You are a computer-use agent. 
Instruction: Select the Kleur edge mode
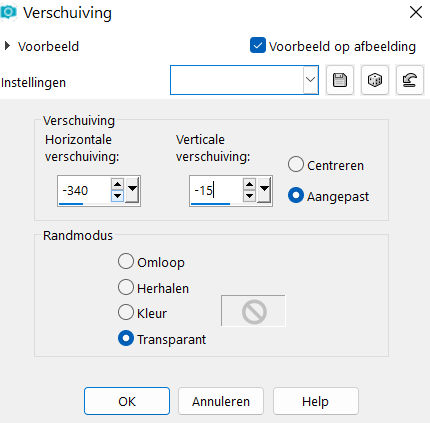[x=126, y=312]
